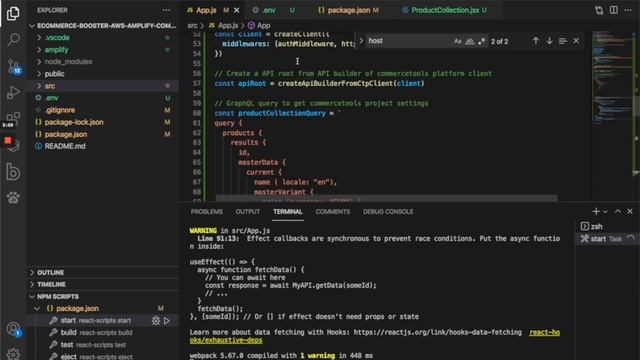
Task: Go to next find match
Action: click(549, 41)
